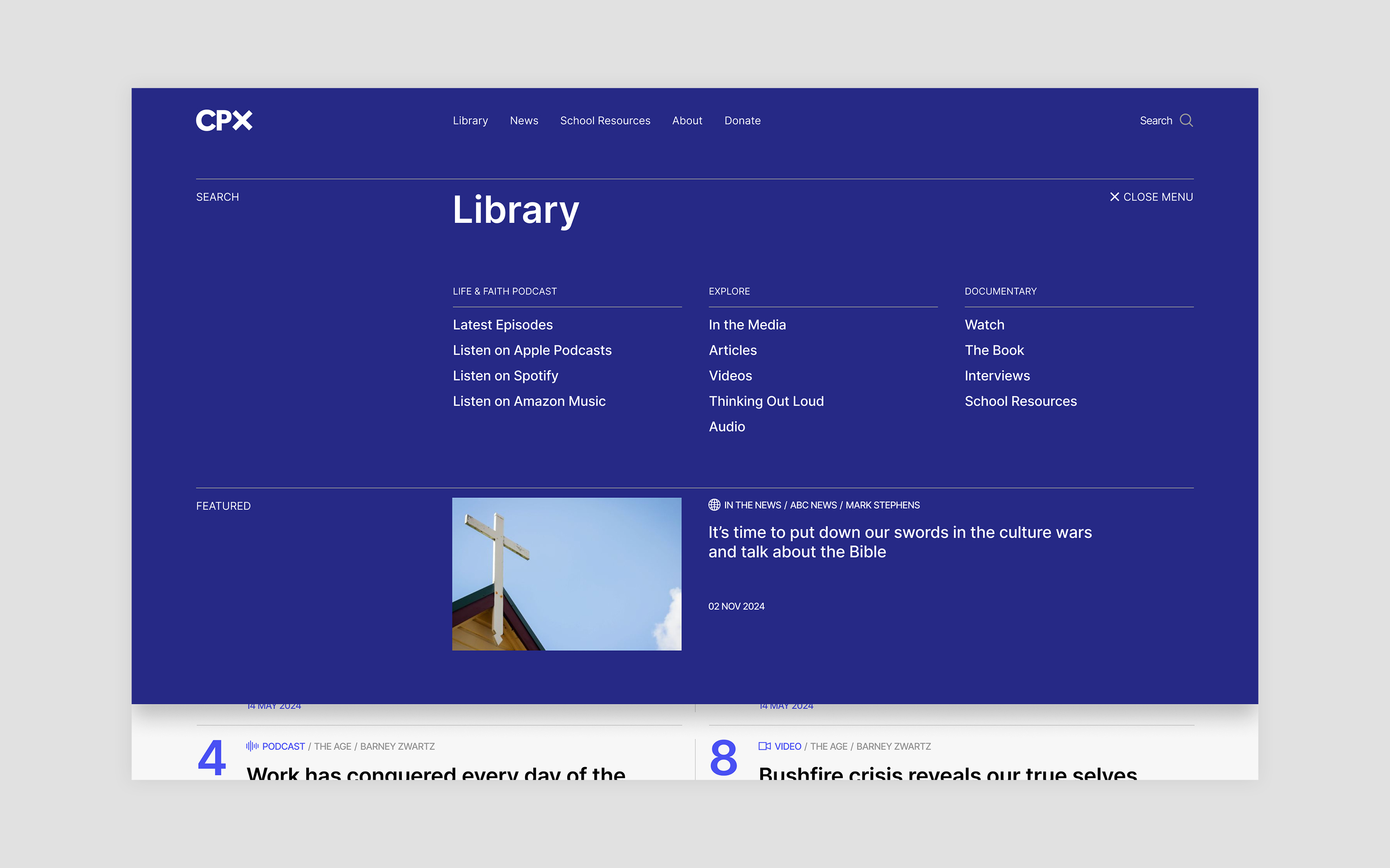
Task: Click the podcast waveform icon
Action: pos(252,746)
